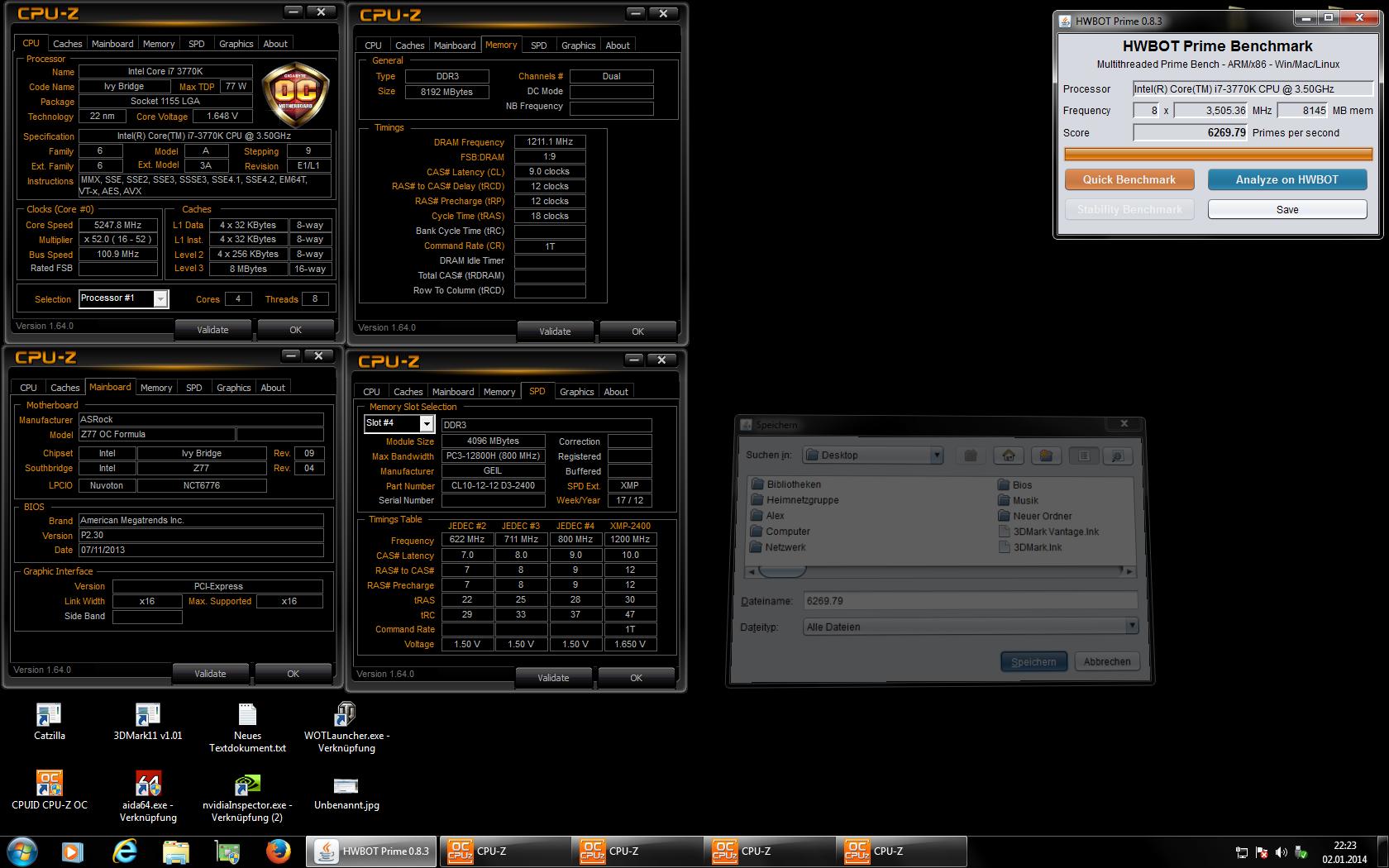Click Validate in the CPU-Z SPD window
The width and height of the screenshot is (1389, 868).
[x=553, y=678]
